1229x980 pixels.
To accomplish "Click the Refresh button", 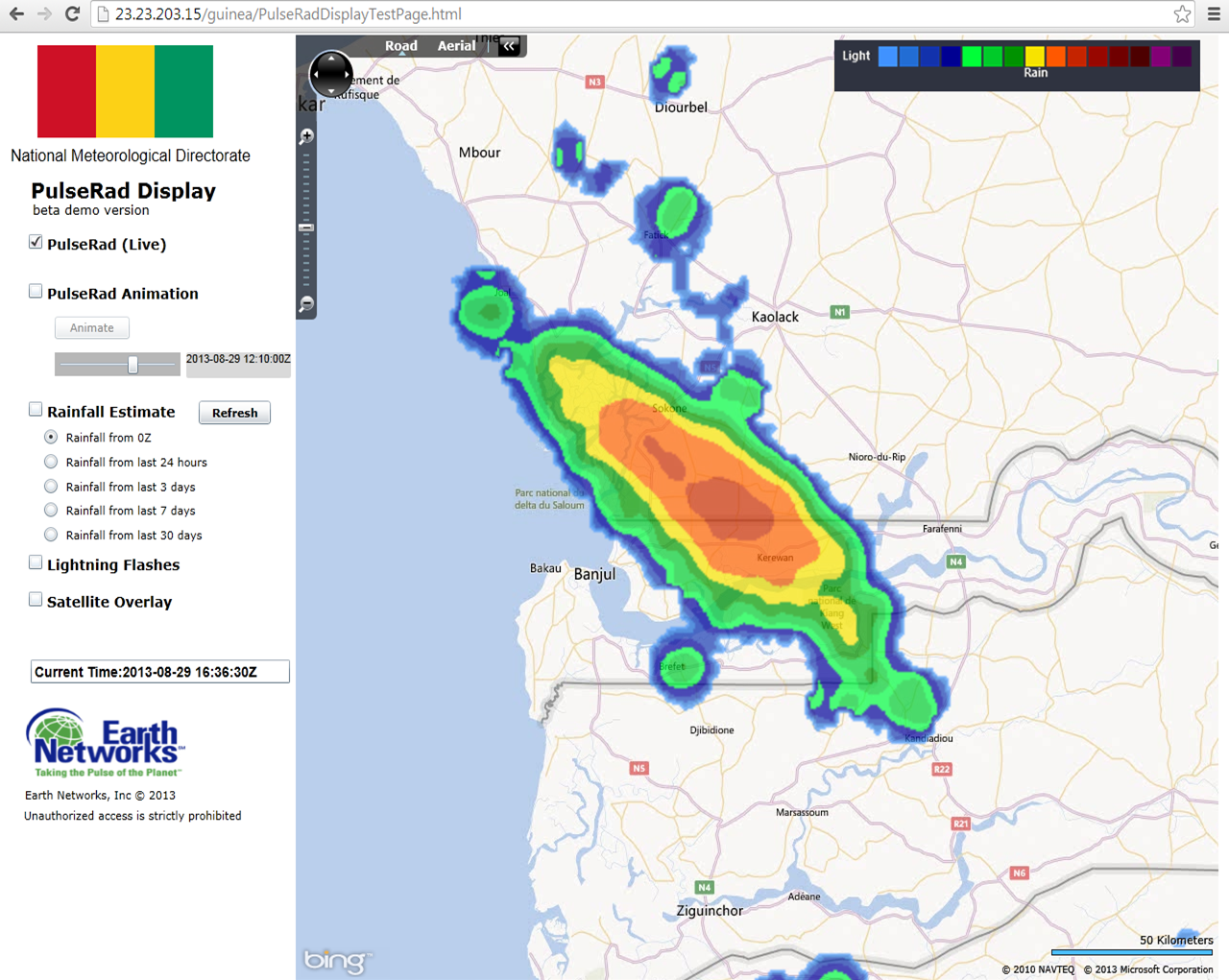I will [234, 413].
